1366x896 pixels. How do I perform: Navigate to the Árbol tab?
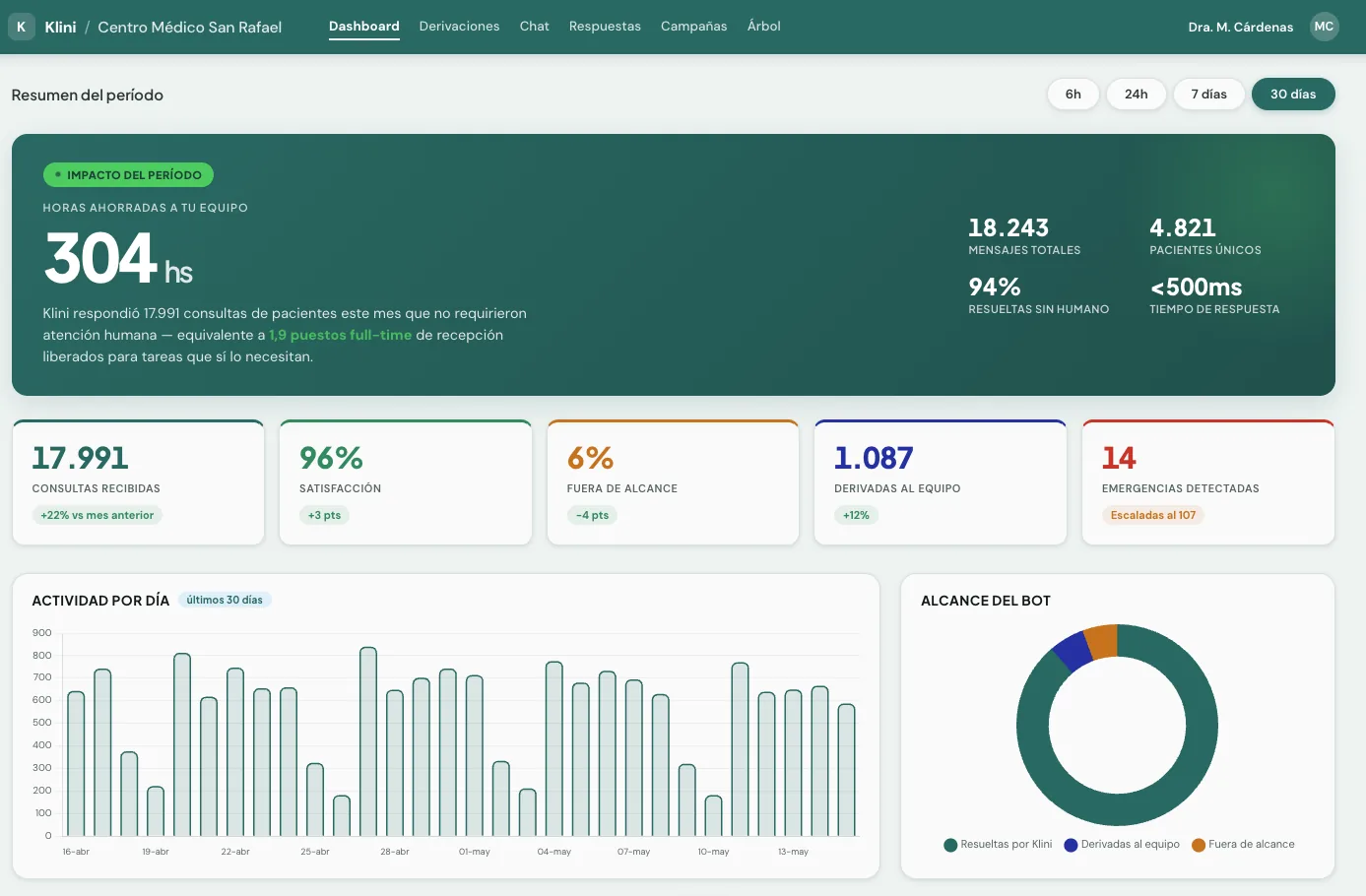click(x=764, y=27)
